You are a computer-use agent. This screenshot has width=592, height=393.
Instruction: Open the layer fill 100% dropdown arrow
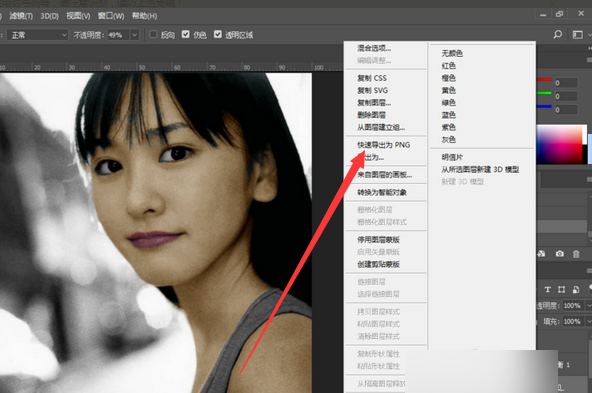tap(588, 321)
